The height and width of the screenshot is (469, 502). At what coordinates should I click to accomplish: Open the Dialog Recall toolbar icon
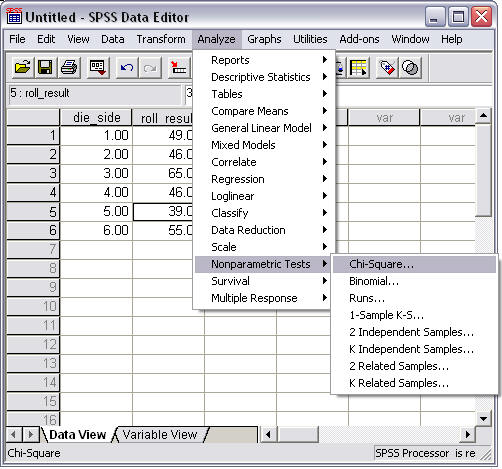click(98, 68)
